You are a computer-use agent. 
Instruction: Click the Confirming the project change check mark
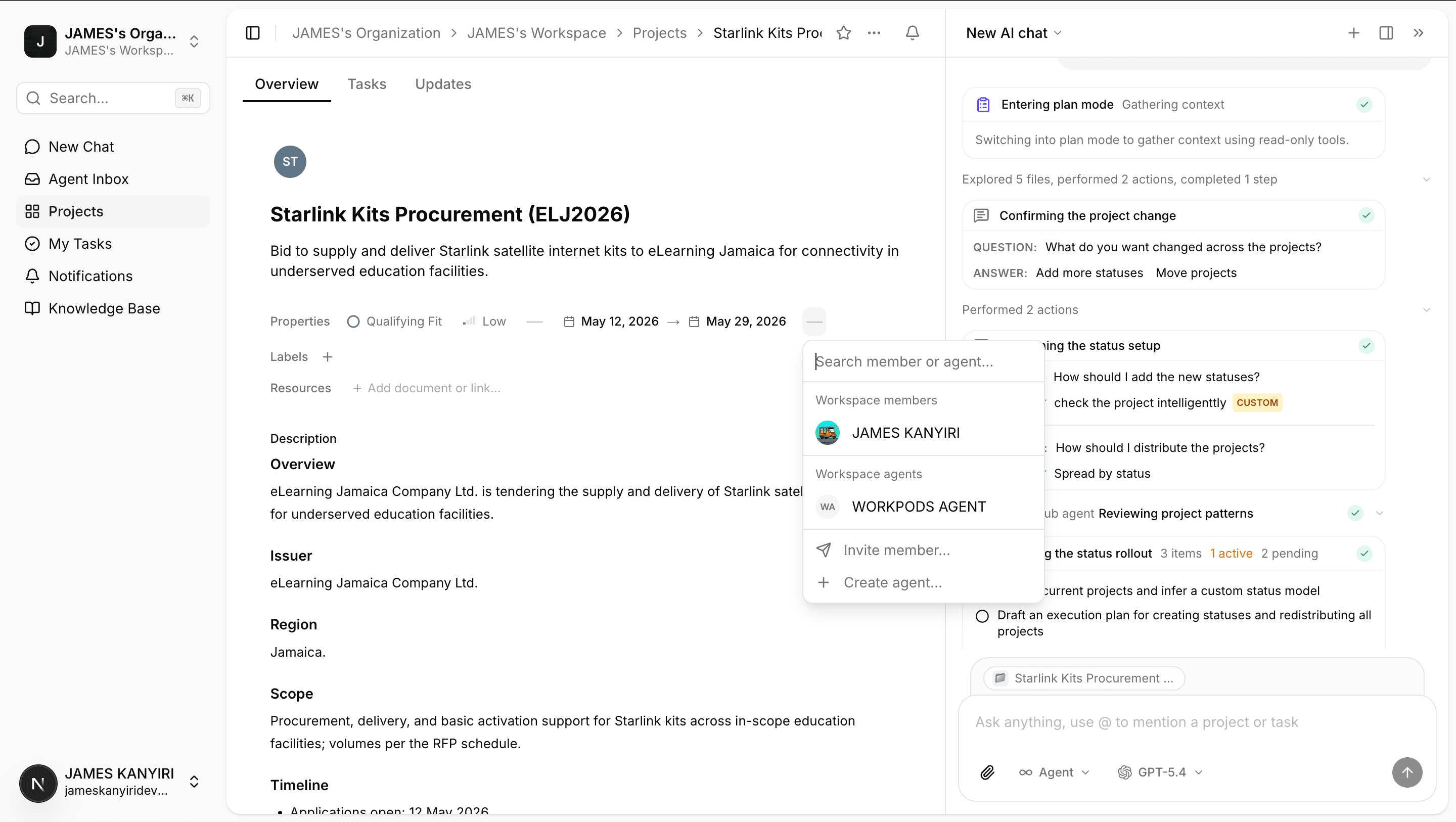pos(1366,215)
